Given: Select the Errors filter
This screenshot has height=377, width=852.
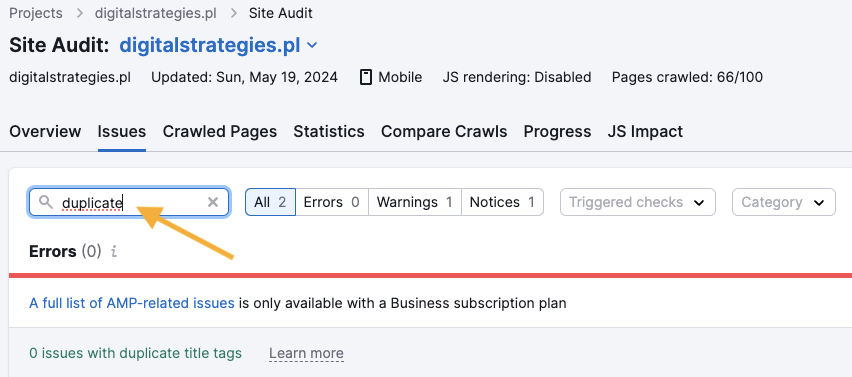Looking at the screenshot, I should tap(331, 202).
